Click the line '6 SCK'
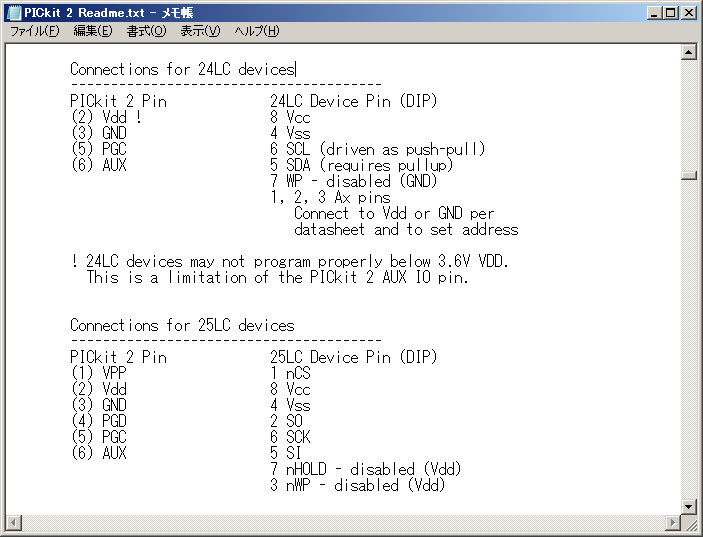 pos(290,437)
